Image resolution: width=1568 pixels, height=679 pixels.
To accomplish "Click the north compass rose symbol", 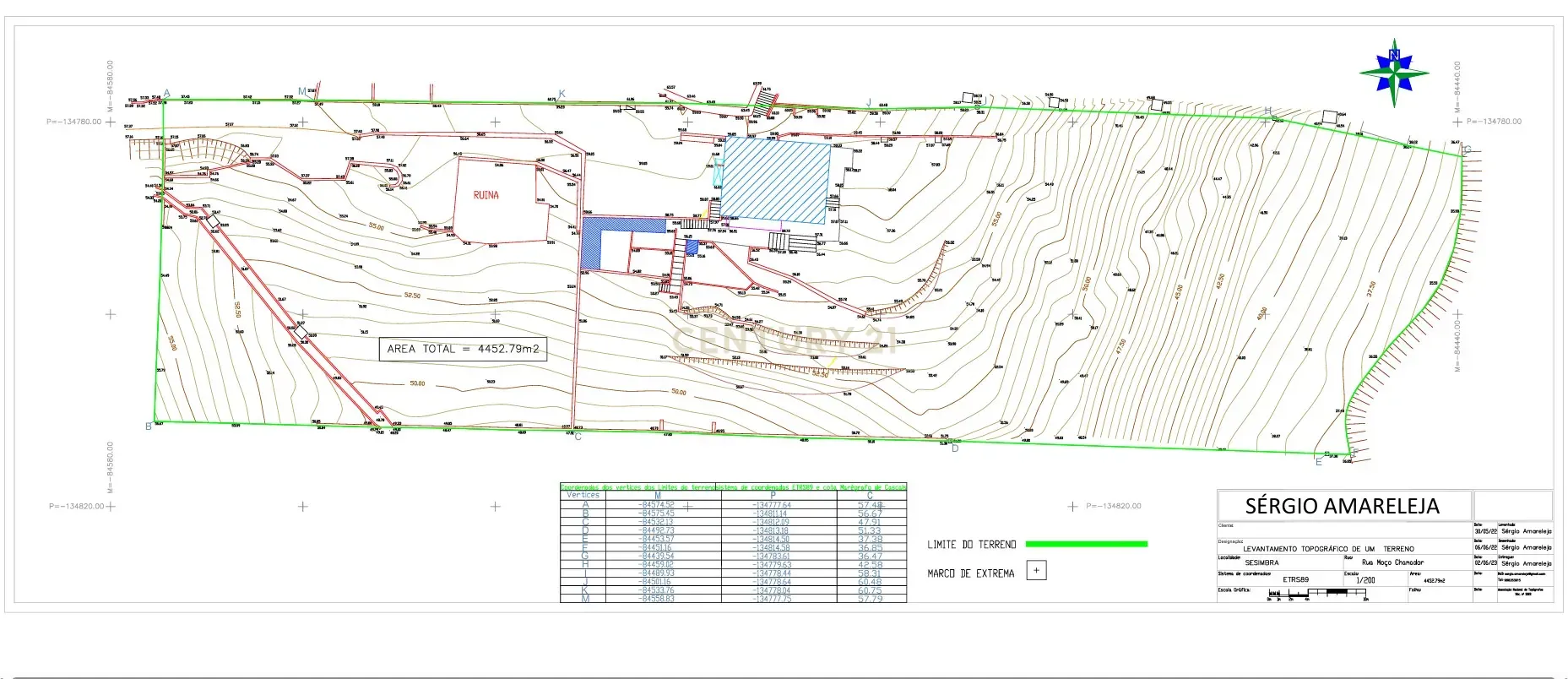I will (1394, 66).
